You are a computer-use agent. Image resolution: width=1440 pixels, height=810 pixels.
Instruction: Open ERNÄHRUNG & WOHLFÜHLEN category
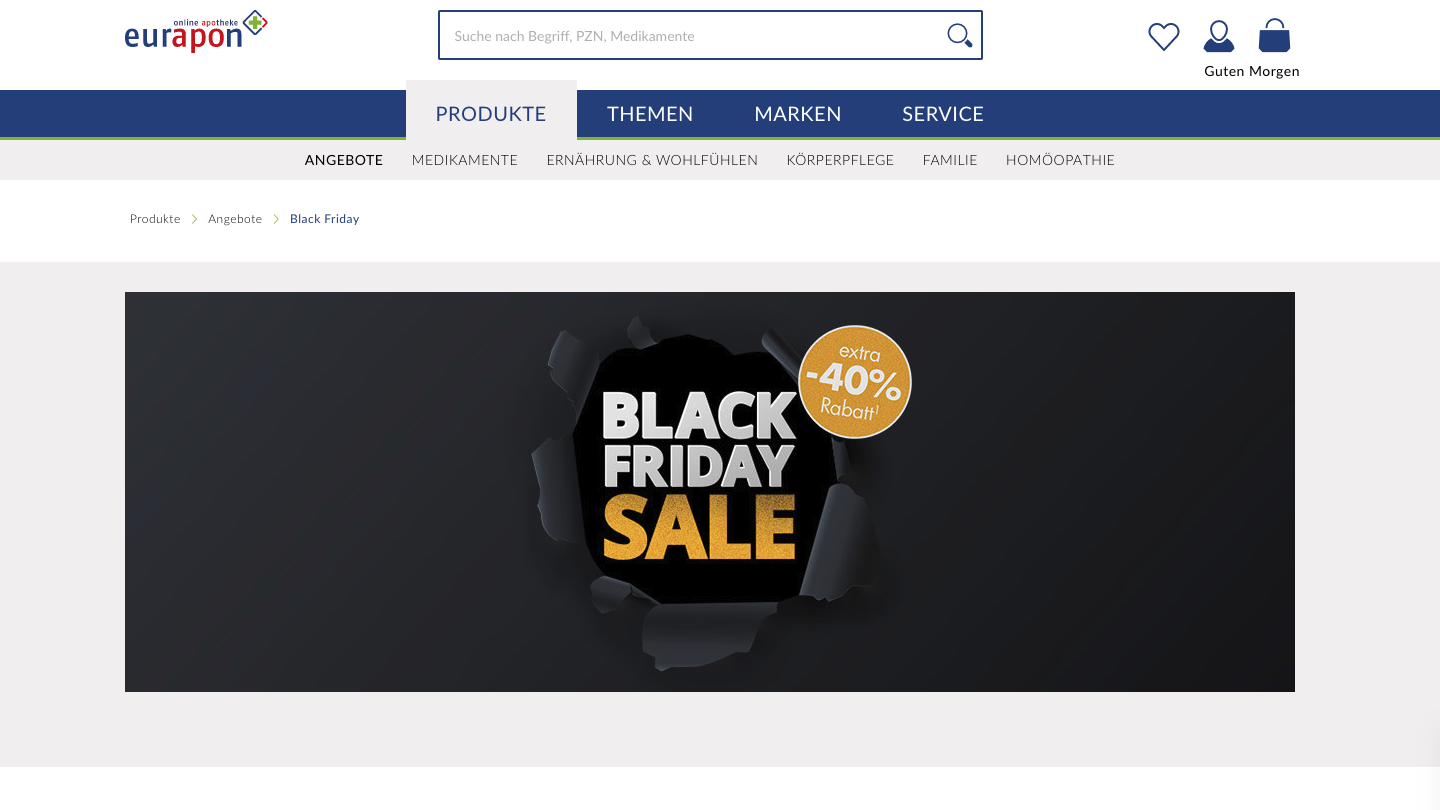pos(652,160)
